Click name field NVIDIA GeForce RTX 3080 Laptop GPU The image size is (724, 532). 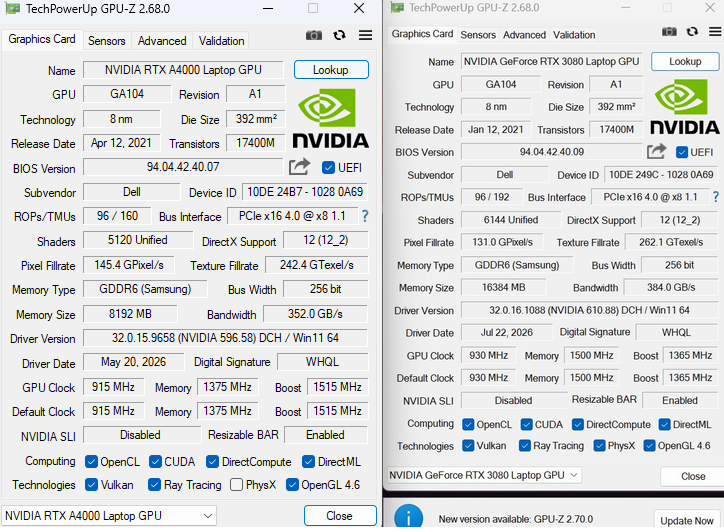552,61
